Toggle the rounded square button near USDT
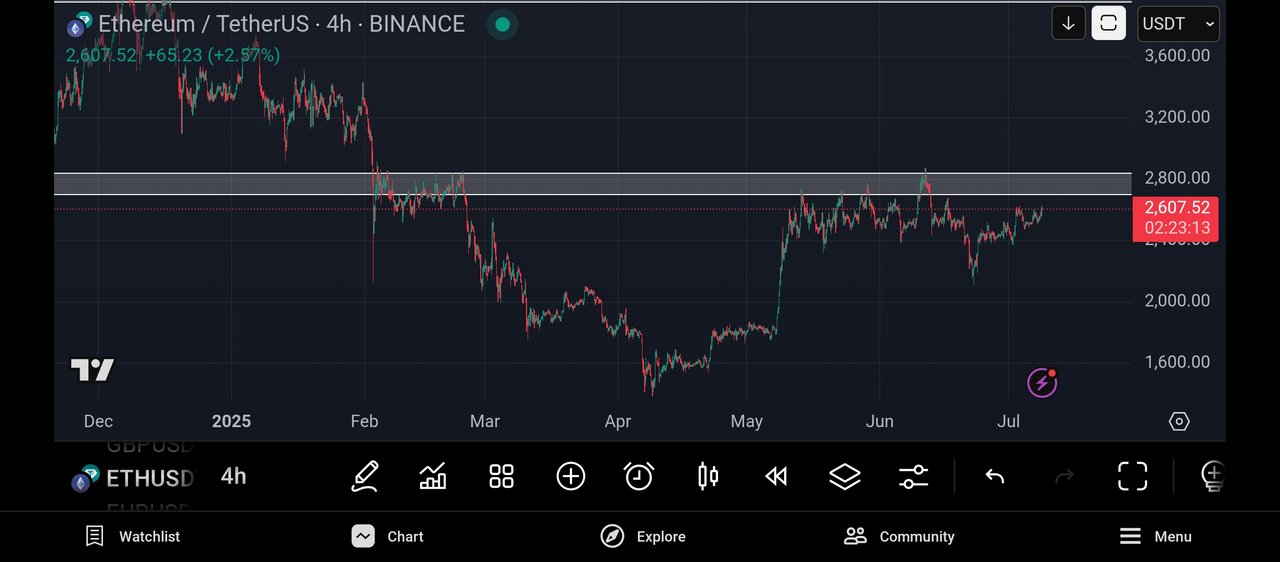The width and height of the screenshot is (1280, 562). [1108, 23]
